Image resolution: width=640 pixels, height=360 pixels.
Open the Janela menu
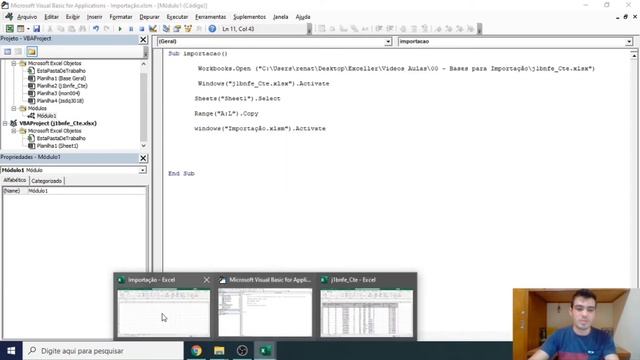(x=280, y=17)
